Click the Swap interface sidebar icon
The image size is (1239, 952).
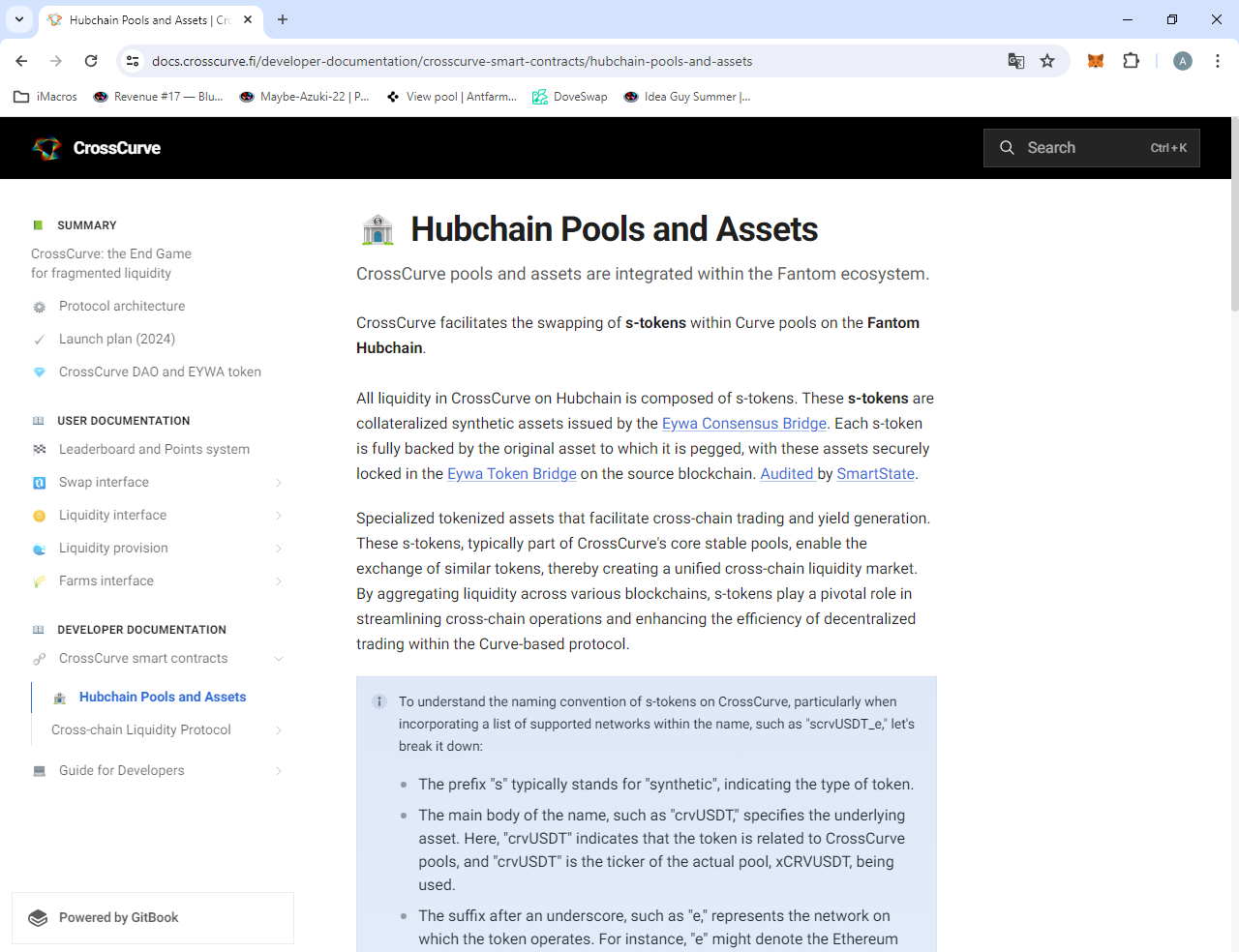(x=39, y=483)
